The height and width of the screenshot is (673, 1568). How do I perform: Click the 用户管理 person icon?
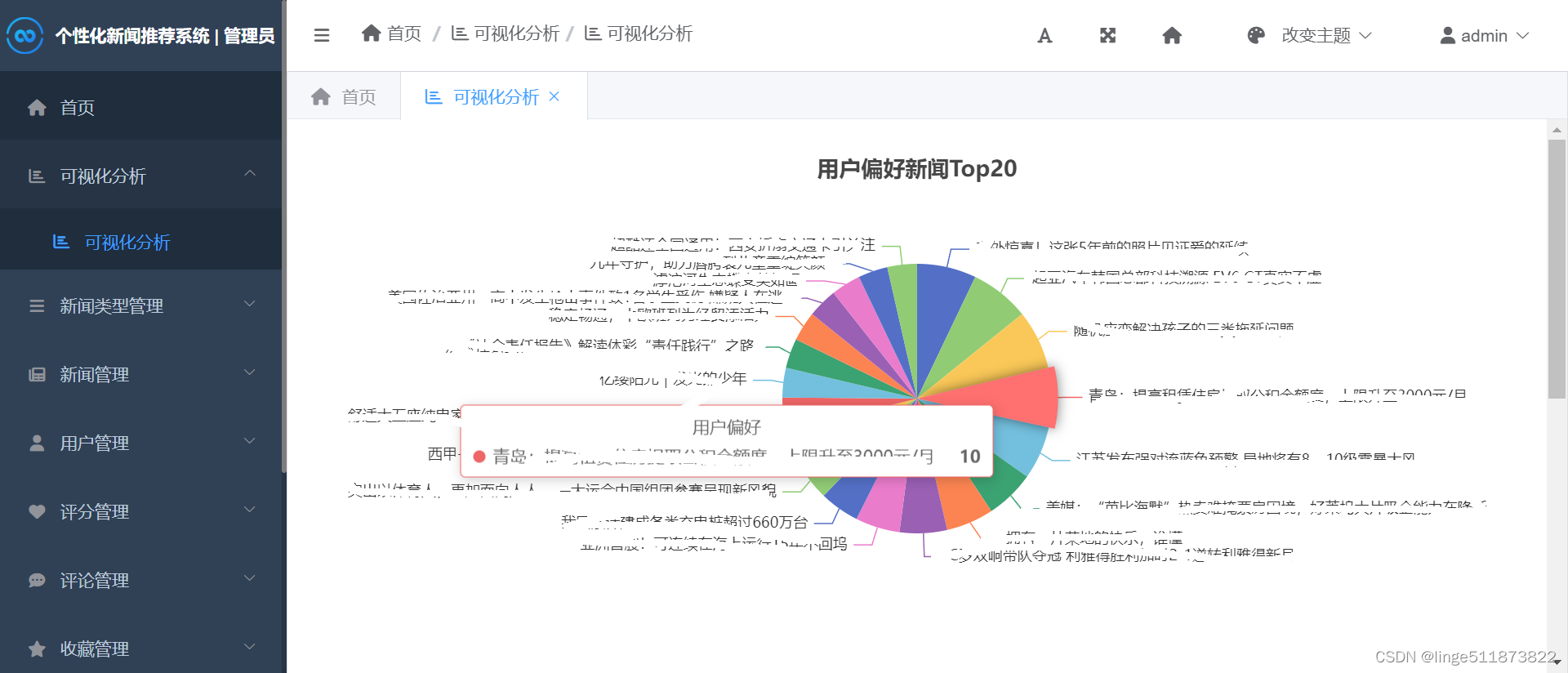(x=37, y=443)
